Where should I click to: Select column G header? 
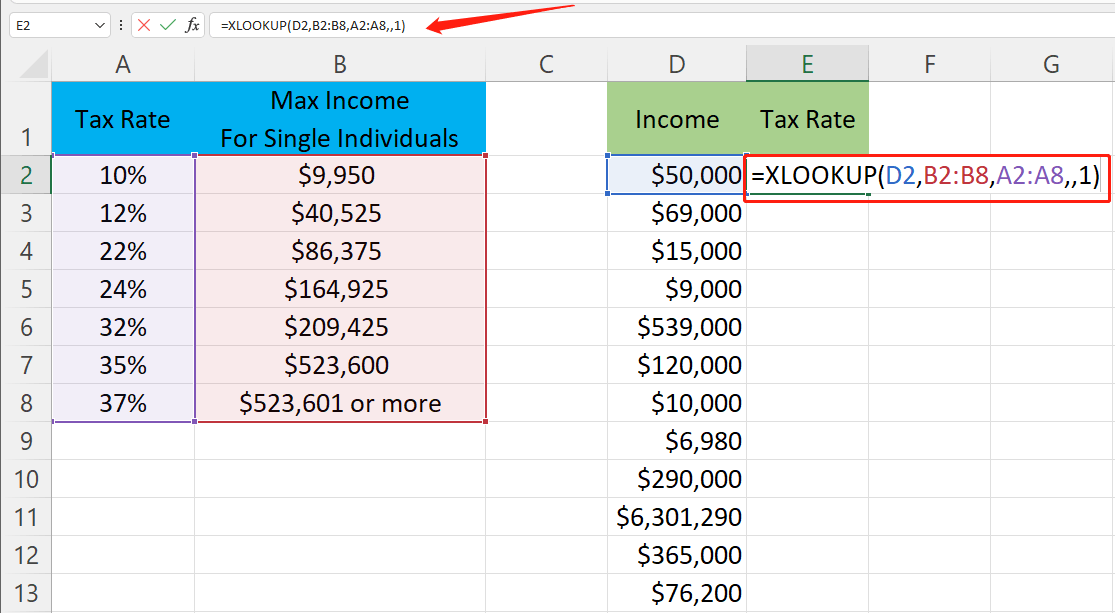point(1051,65)
